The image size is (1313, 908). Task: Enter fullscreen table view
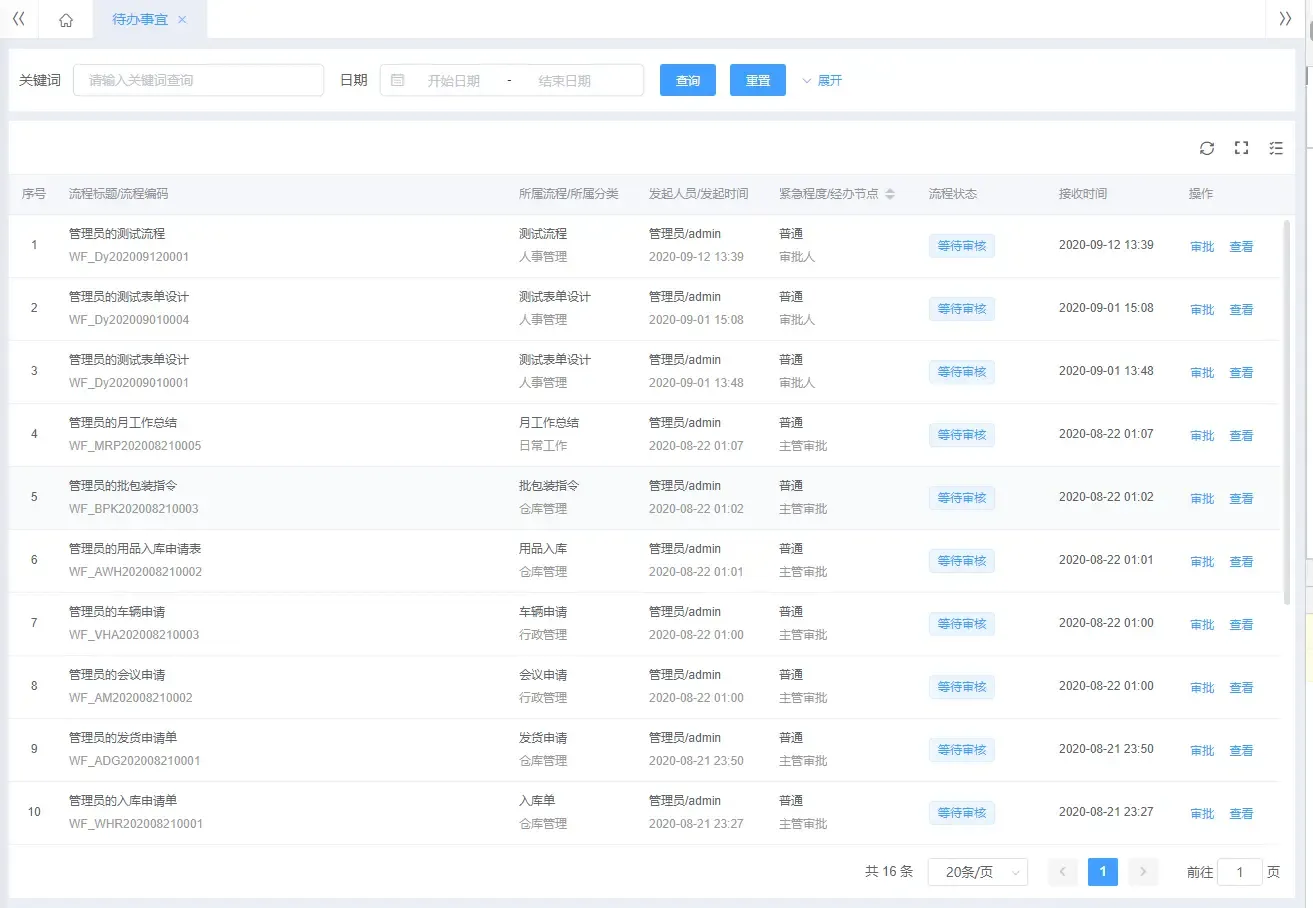[x=1241, y=148]
